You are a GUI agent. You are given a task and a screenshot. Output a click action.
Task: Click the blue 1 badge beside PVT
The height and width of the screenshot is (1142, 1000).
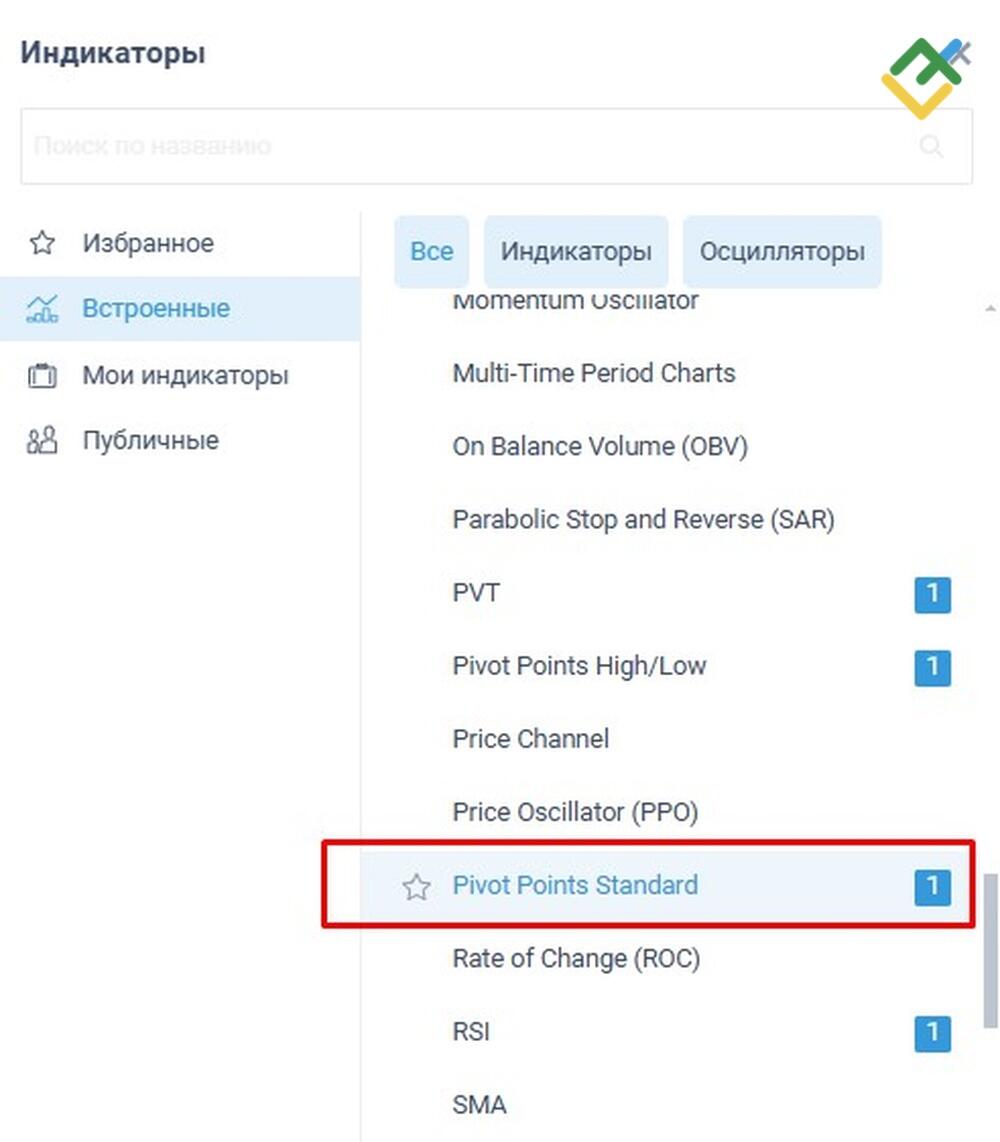pos(932,595)
